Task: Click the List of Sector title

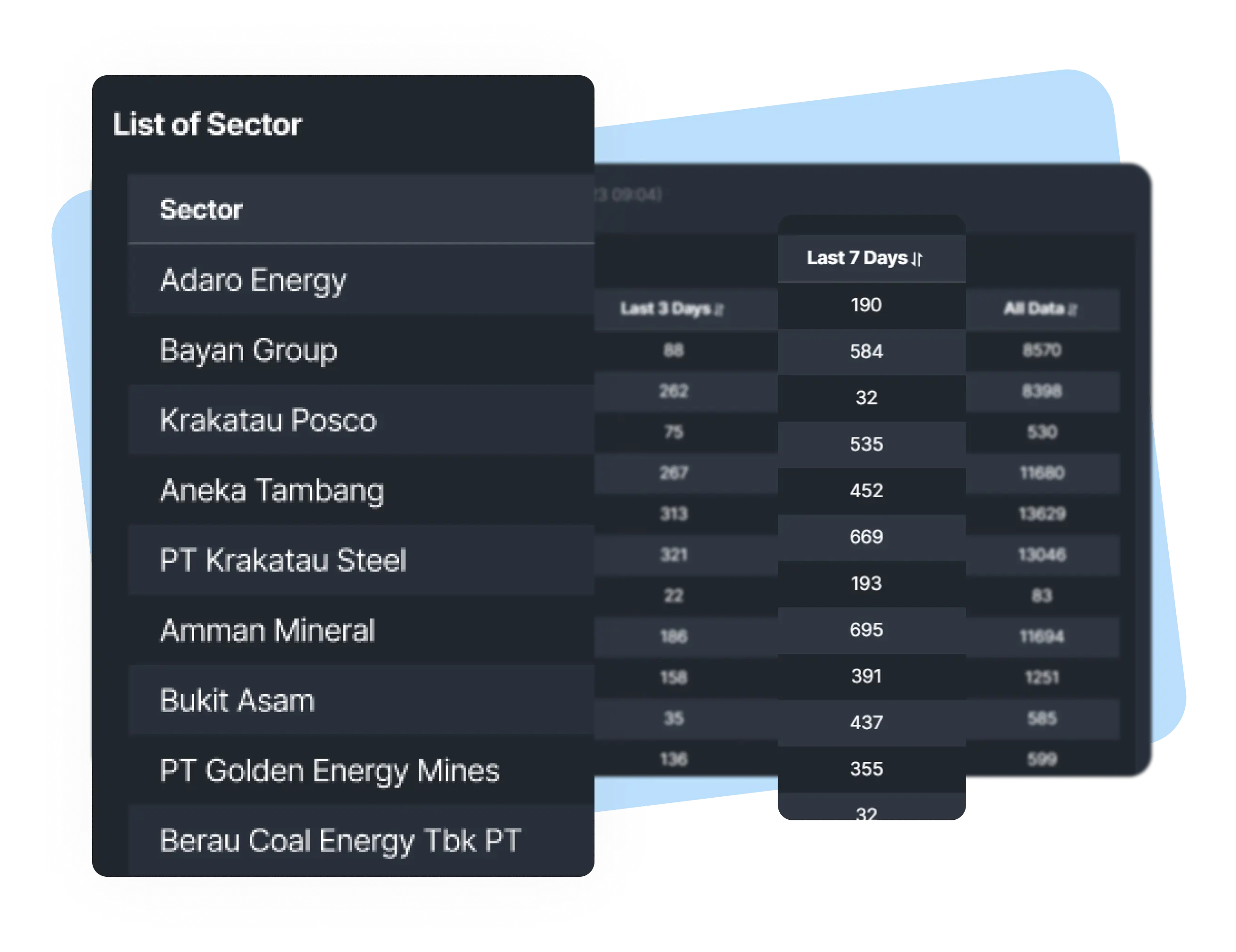Action: [207, 125]
